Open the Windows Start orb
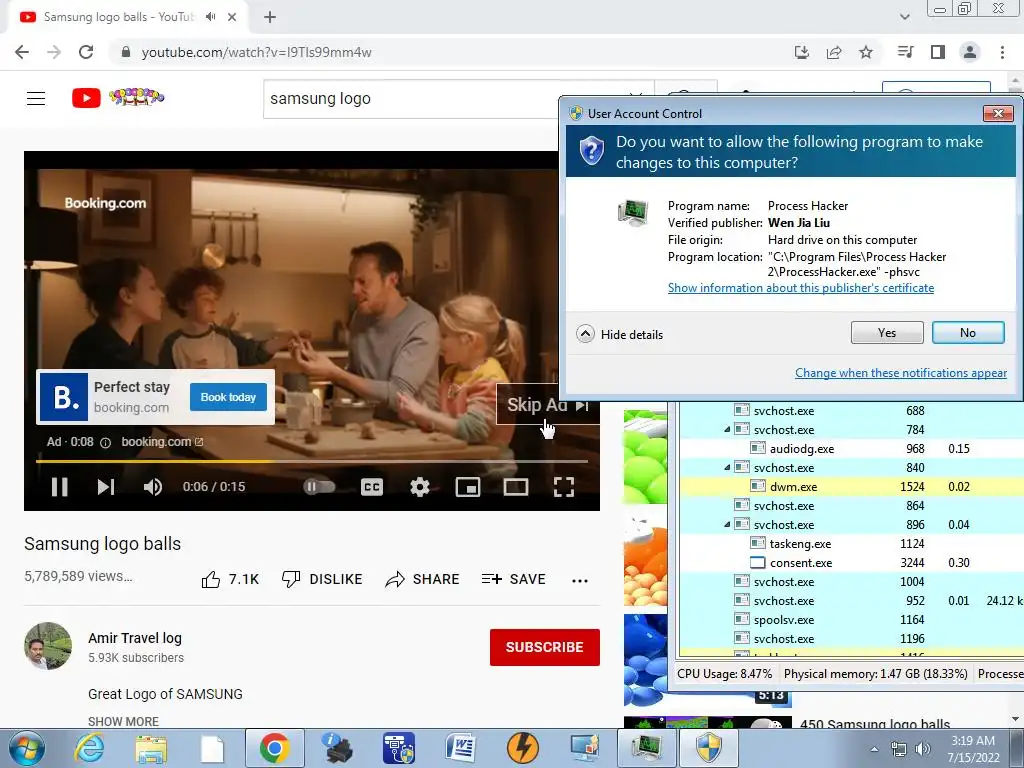The height and width of the screenshot is (768, 1024). tap(27, 748)
